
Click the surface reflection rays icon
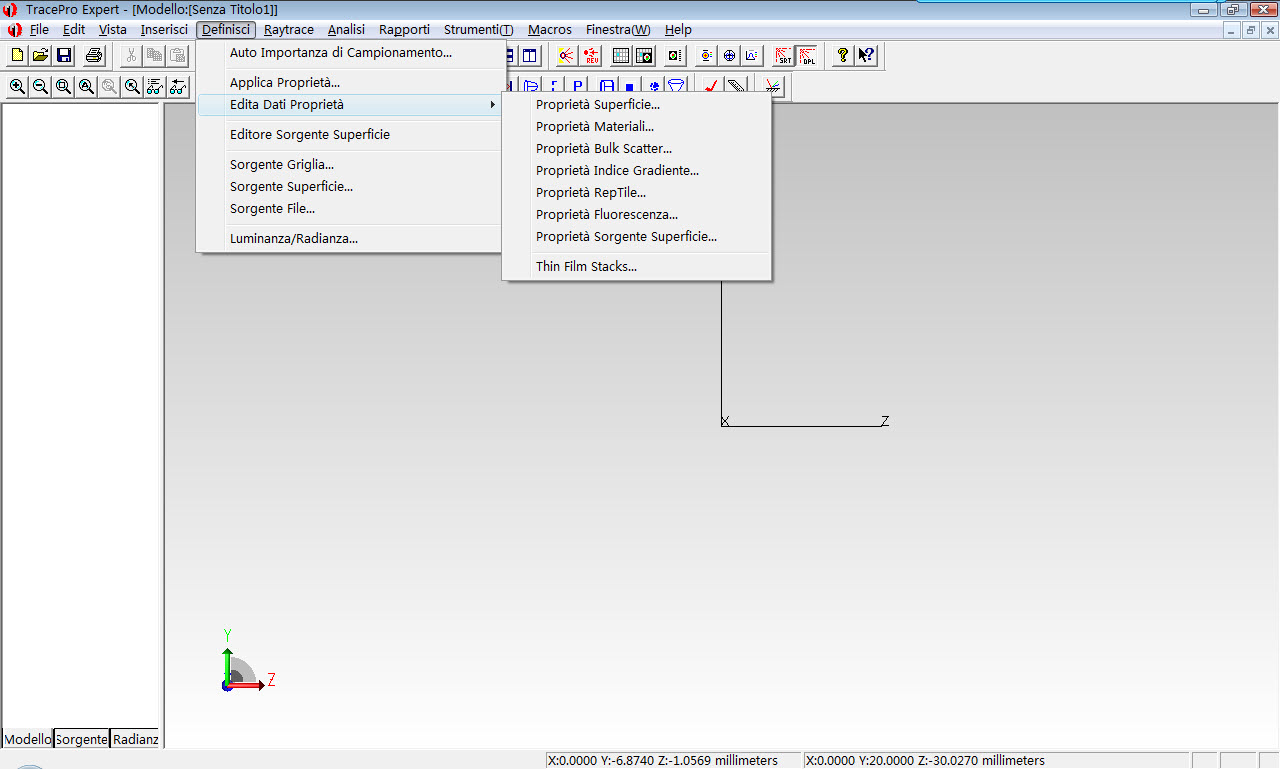(x=772, y=87)
